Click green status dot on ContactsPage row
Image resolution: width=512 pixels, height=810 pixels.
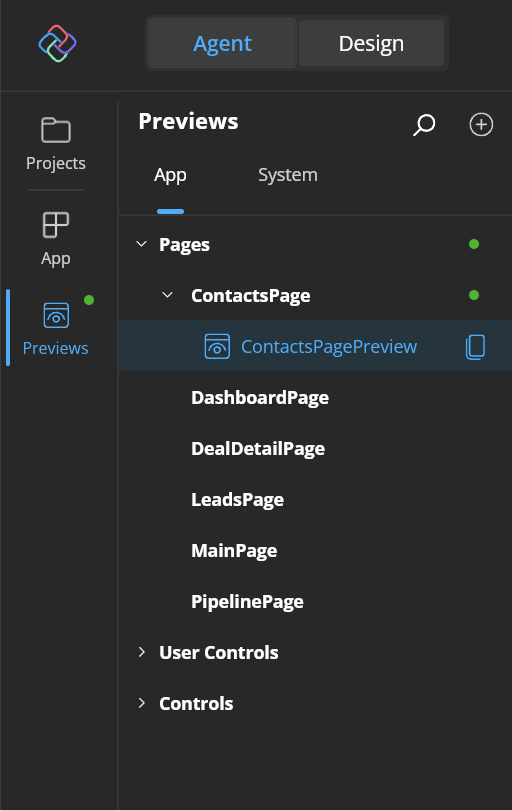coord(474,295)
